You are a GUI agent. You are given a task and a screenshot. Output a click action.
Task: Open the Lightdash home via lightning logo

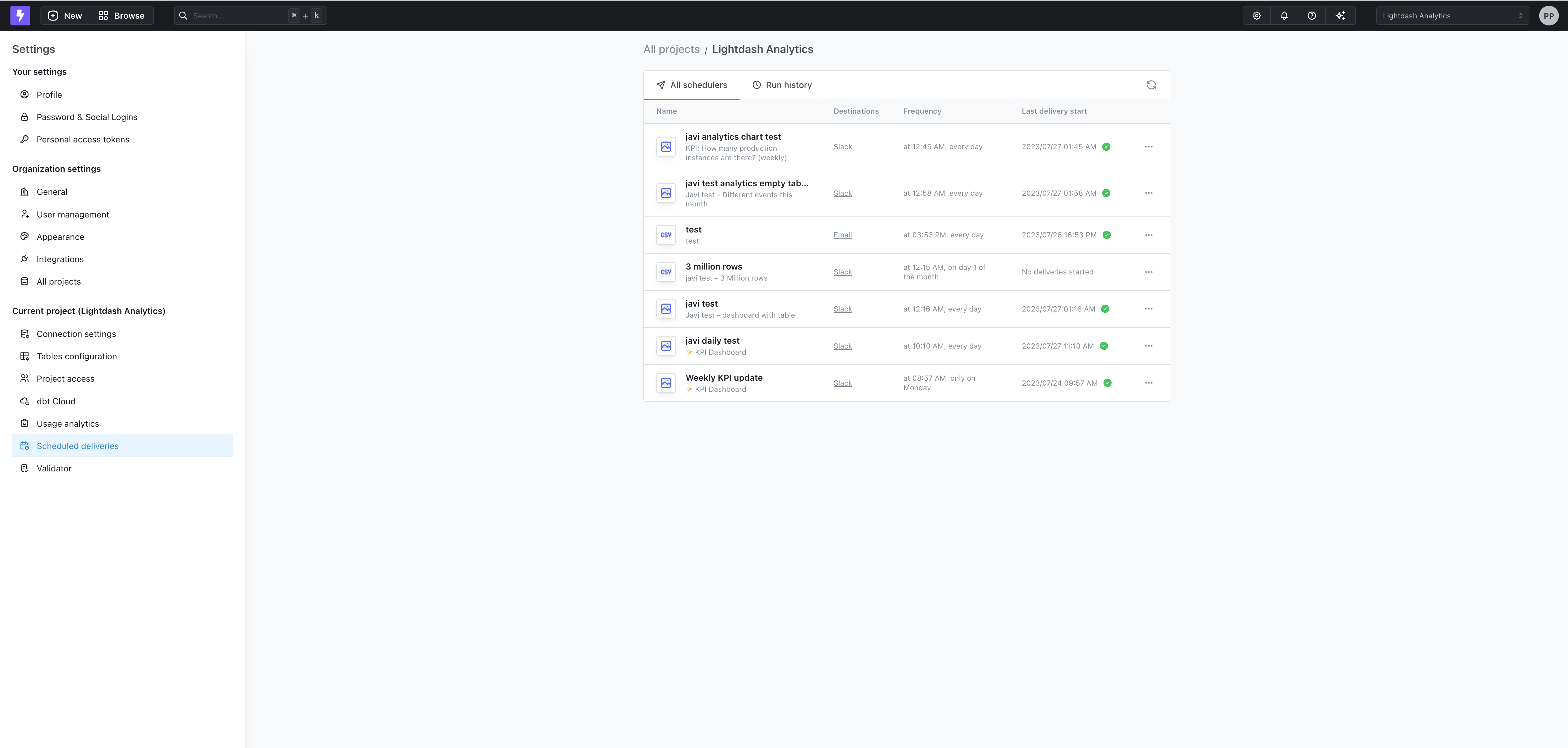[20, 15]
